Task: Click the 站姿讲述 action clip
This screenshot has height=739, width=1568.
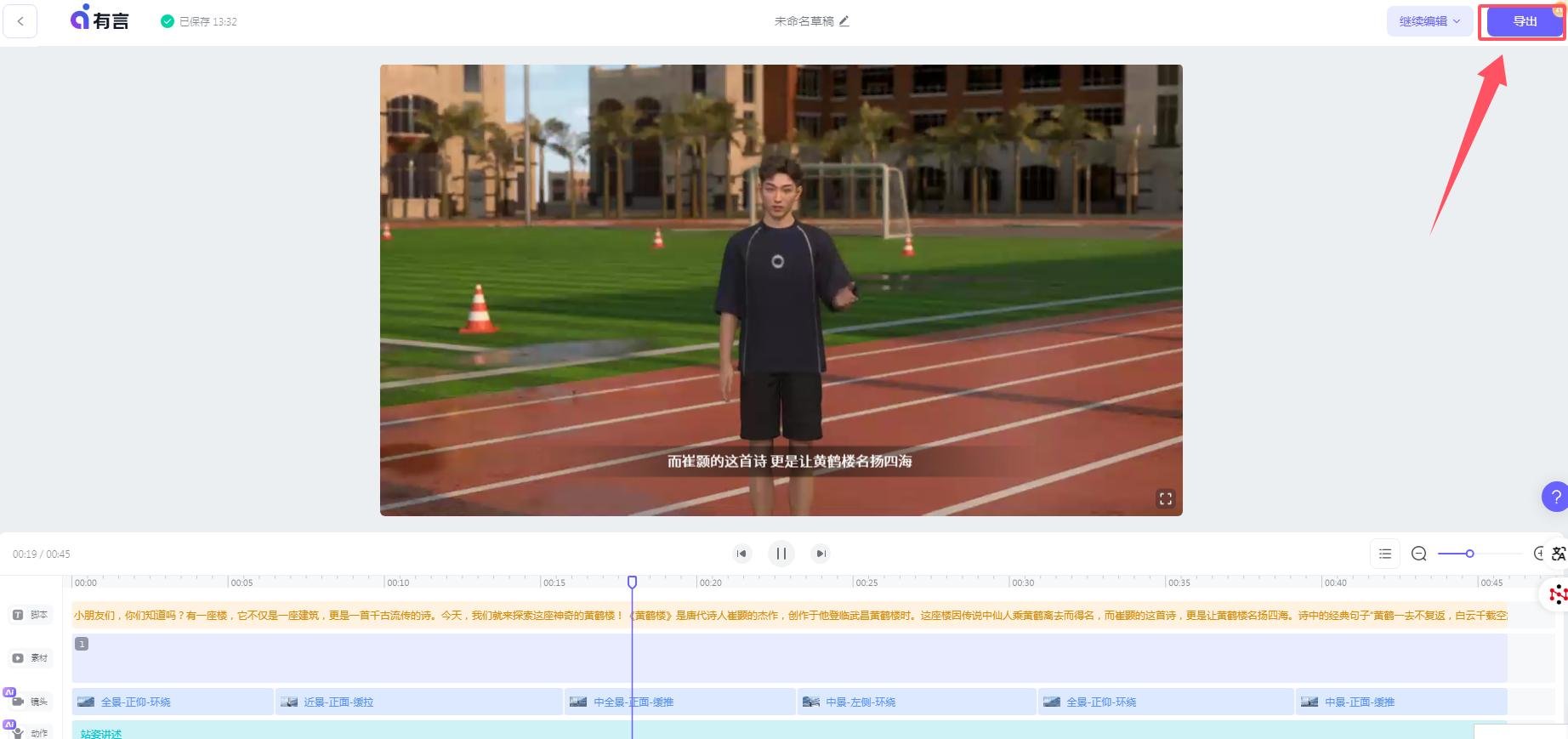Action: [101, 733]
